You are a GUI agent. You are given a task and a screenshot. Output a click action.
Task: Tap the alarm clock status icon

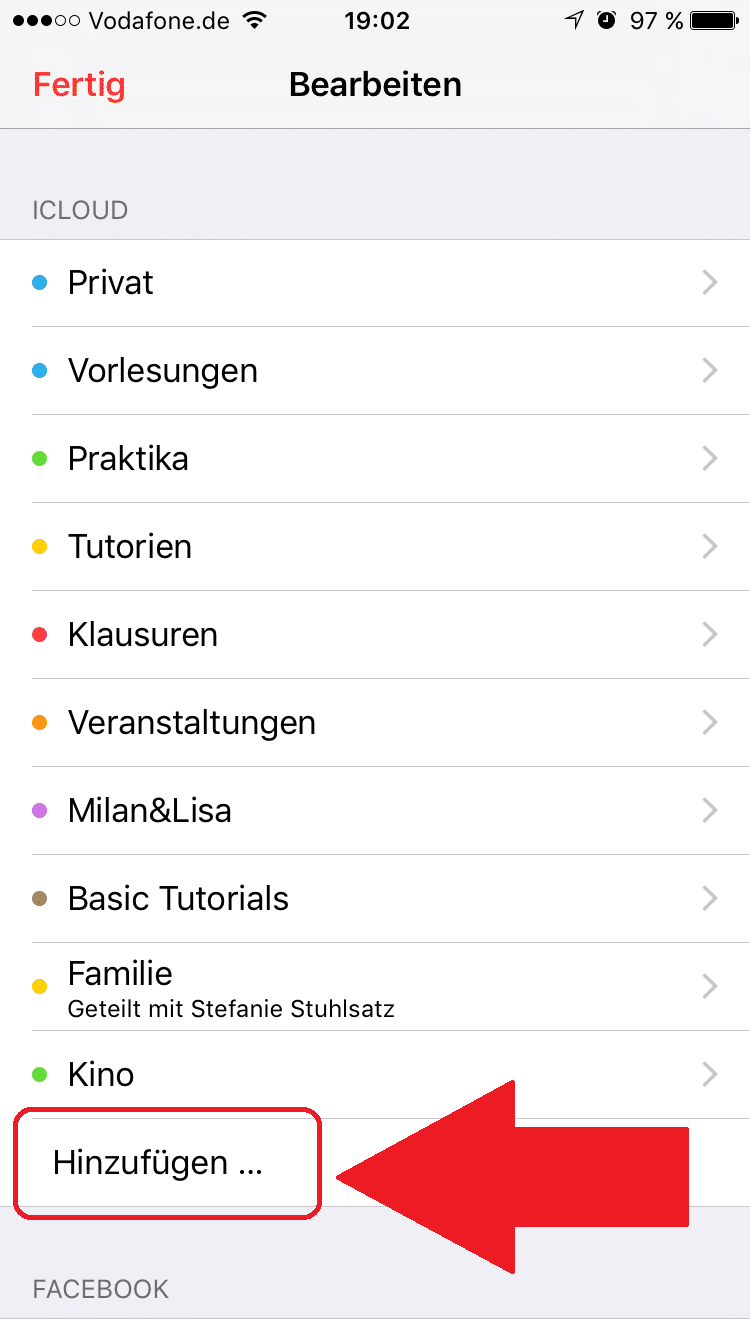pos(607,20)
